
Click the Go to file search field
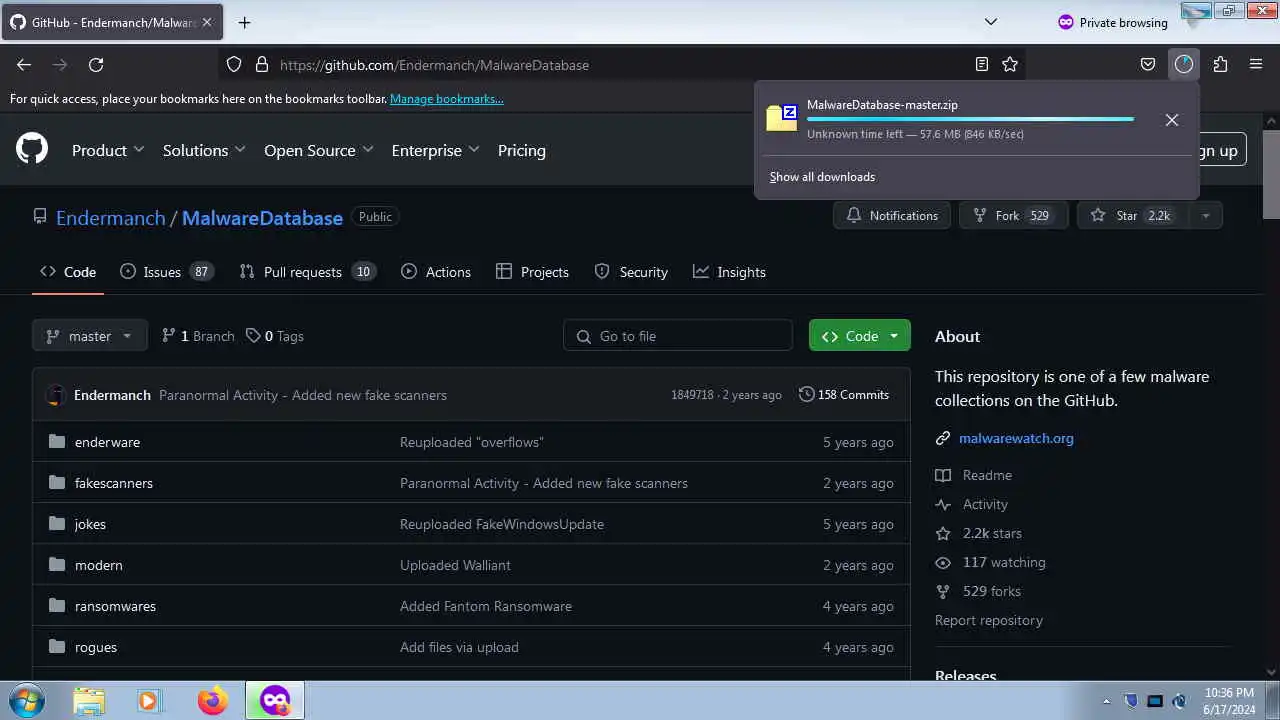point(678,336)
